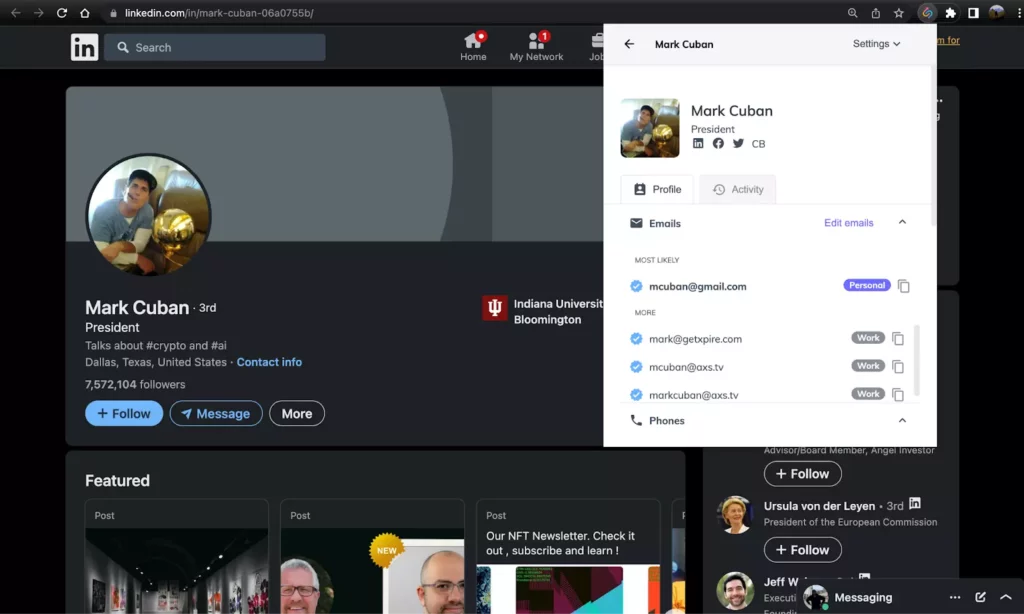Follow the Advisor/Board Member angel investor suggestion

coord(803,474)
